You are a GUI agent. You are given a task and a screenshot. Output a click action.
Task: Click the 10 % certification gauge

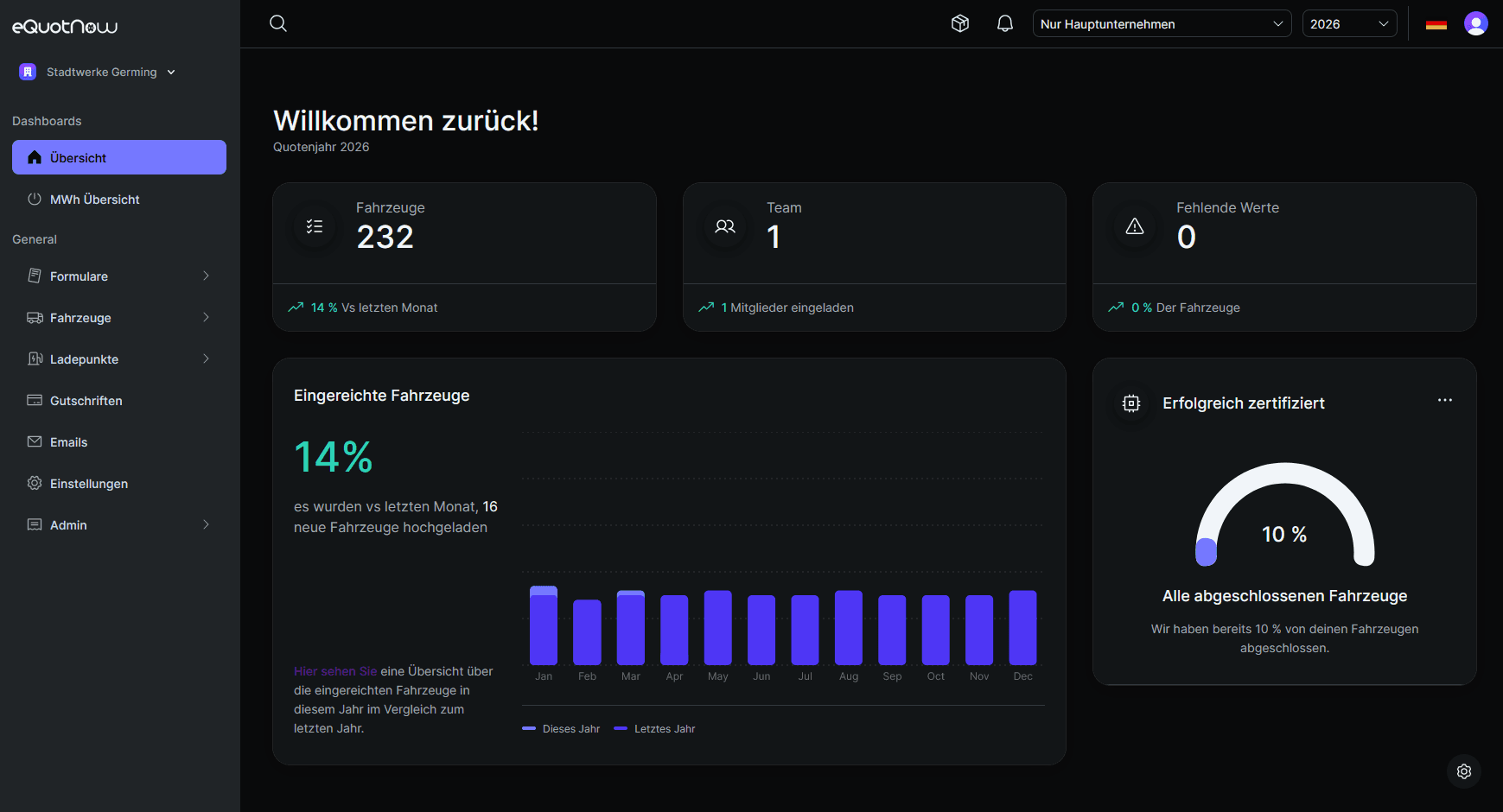[x=1284, y=515]
